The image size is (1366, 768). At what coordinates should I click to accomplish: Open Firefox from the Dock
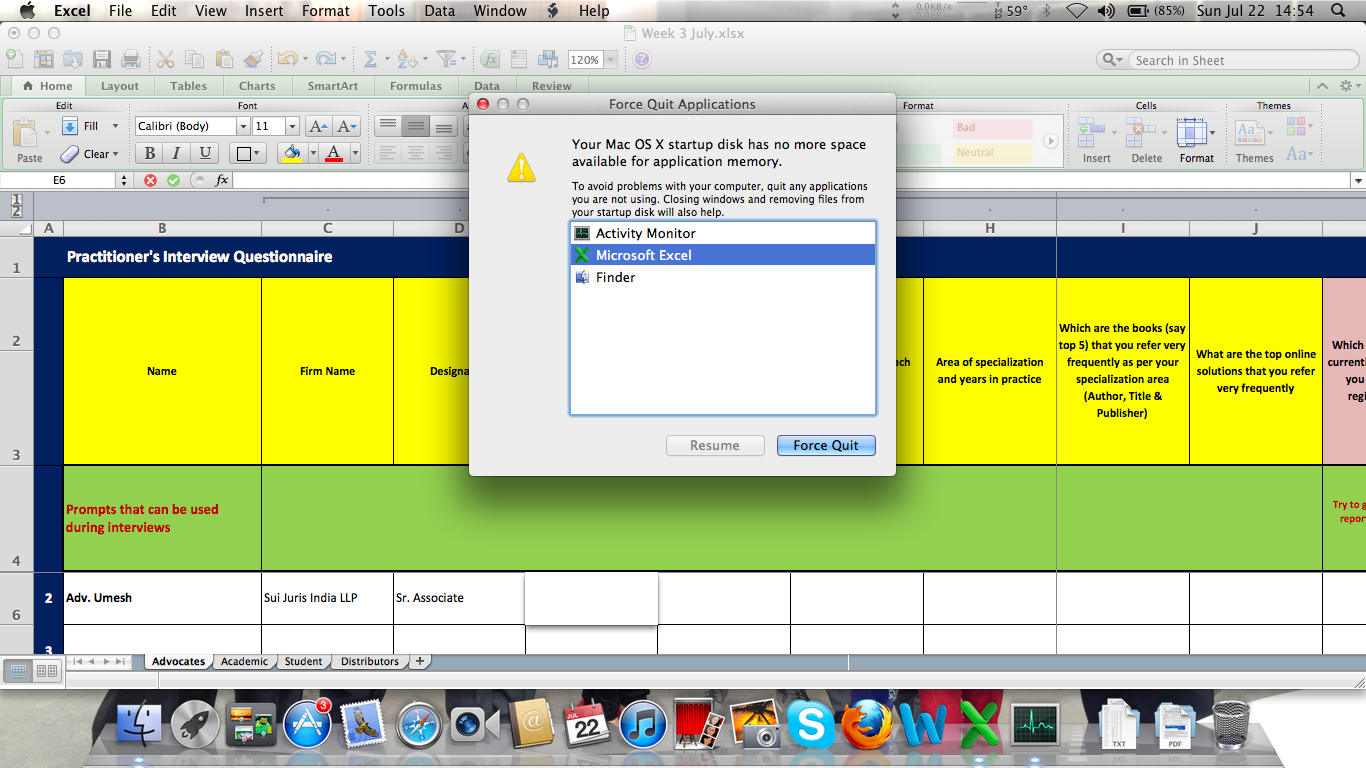[866, 724]
